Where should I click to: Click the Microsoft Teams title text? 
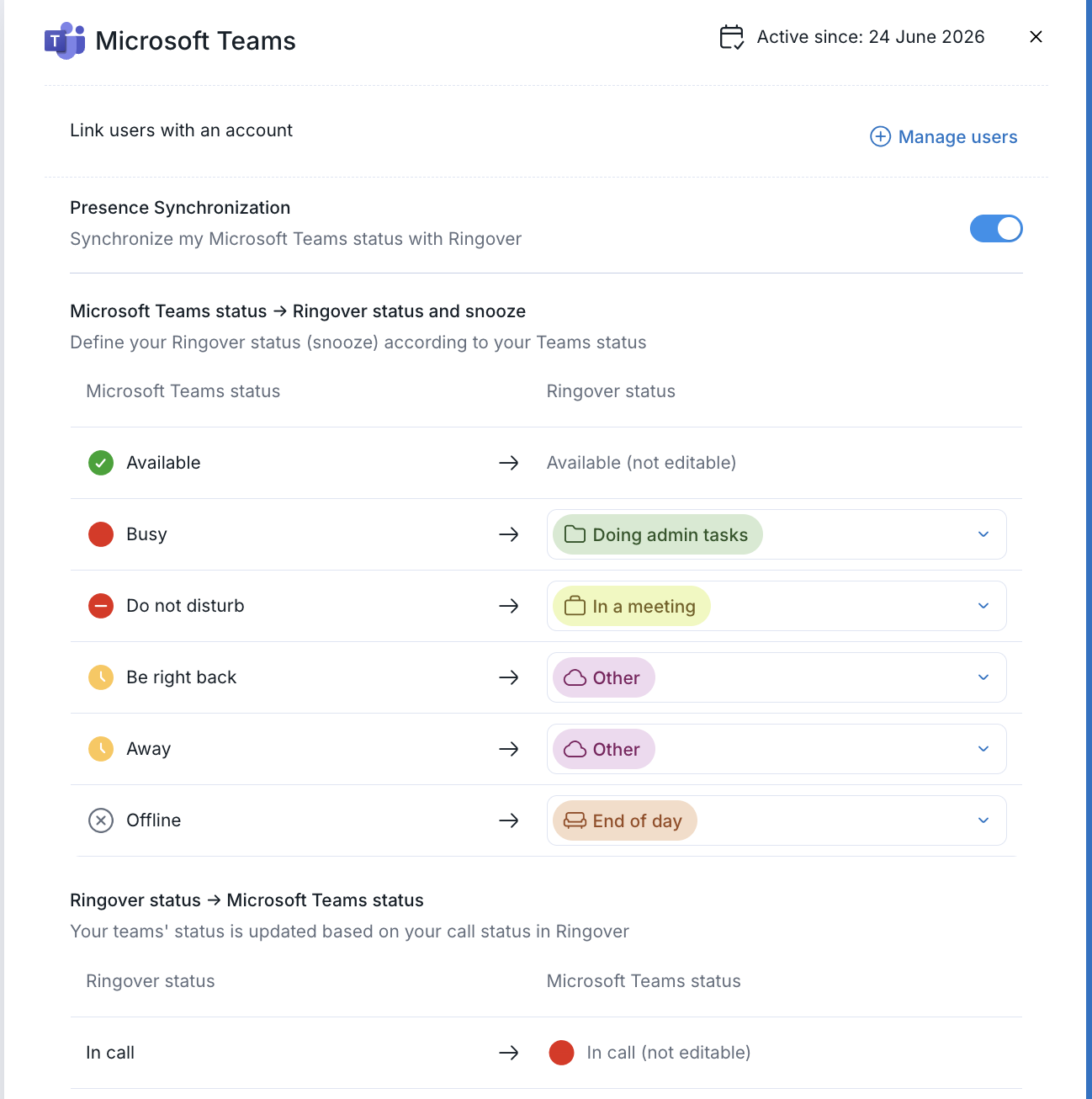(x=195, y=40)
